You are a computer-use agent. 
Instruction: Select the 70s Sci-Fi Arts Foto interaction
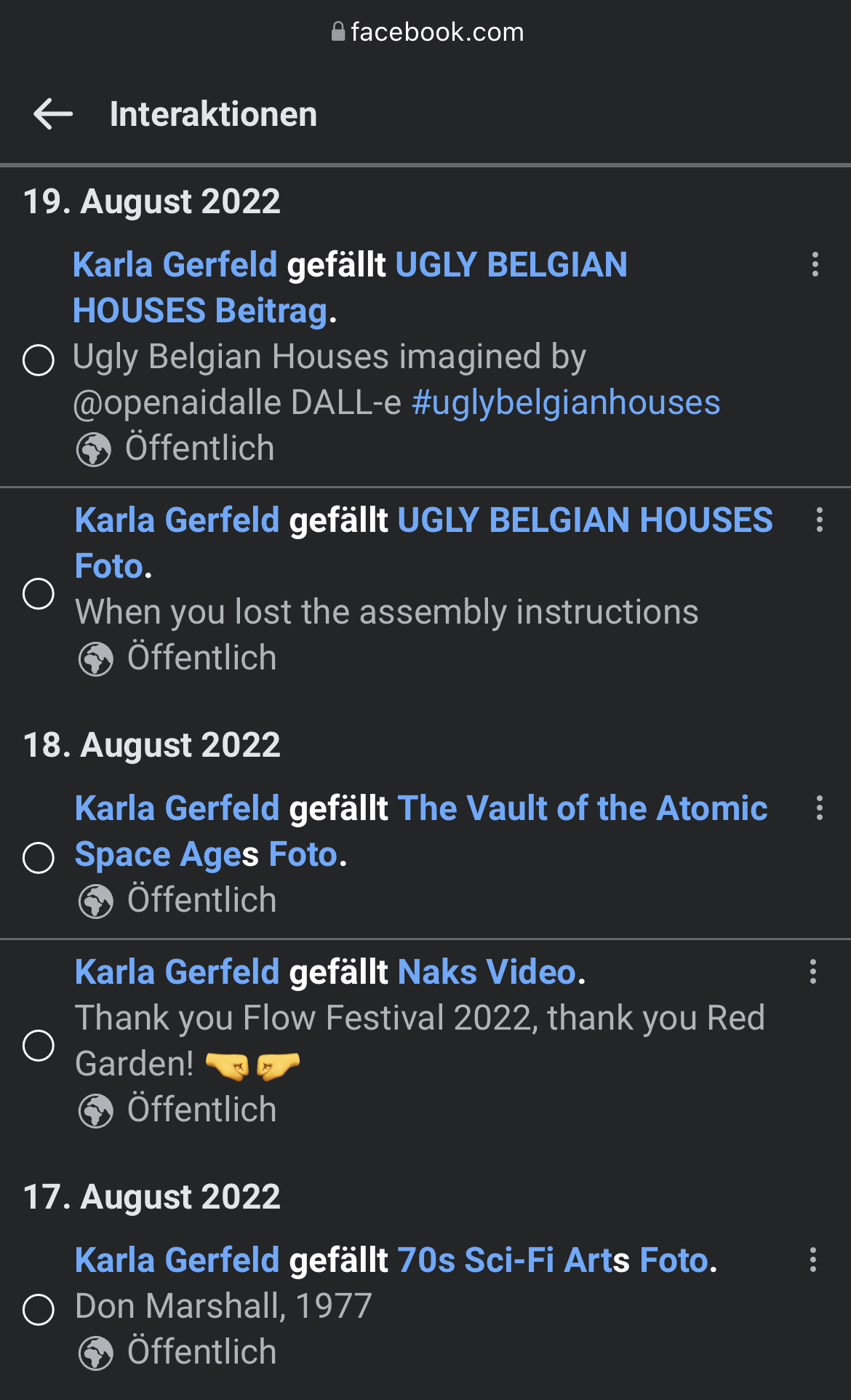(x=39, y=1310)
